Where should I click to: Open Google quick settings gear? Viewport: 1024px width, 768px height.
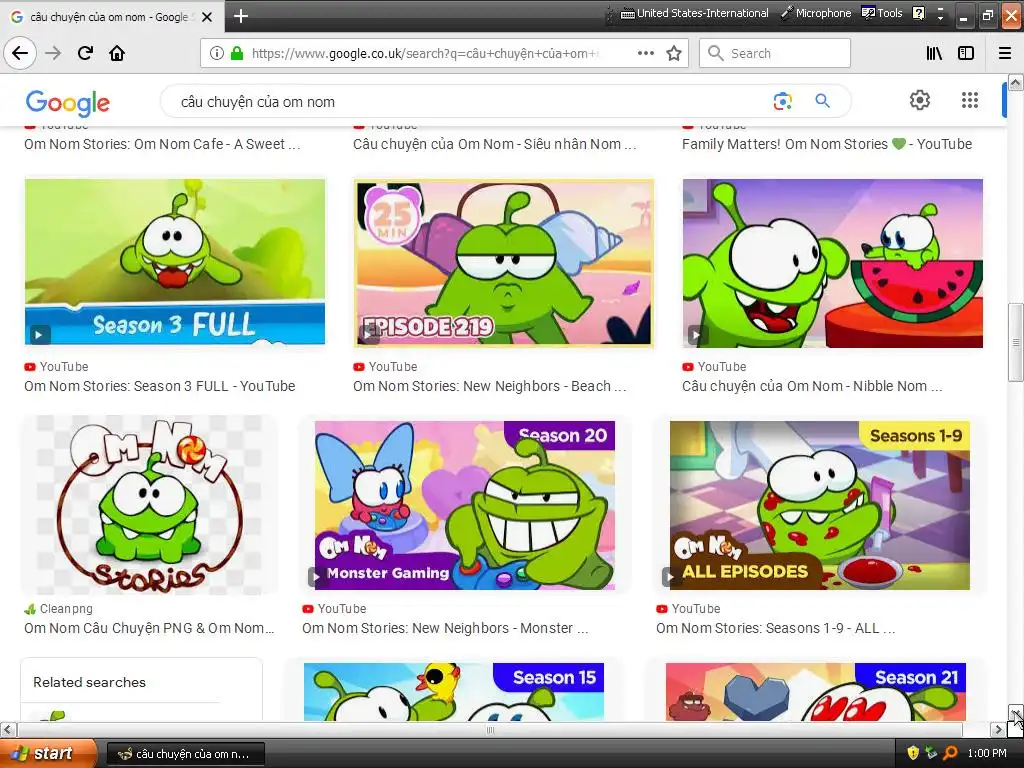(920, 100)
